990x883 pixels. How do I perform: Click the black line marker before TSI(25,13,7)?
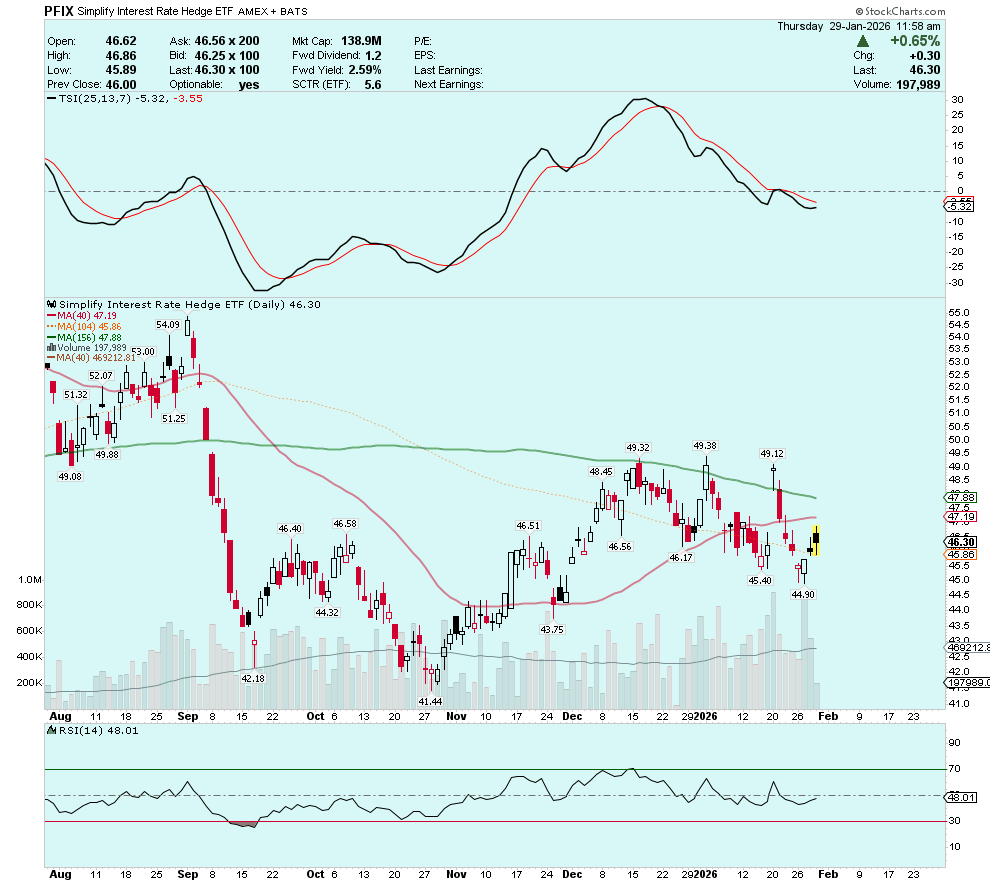pos(52,98)
